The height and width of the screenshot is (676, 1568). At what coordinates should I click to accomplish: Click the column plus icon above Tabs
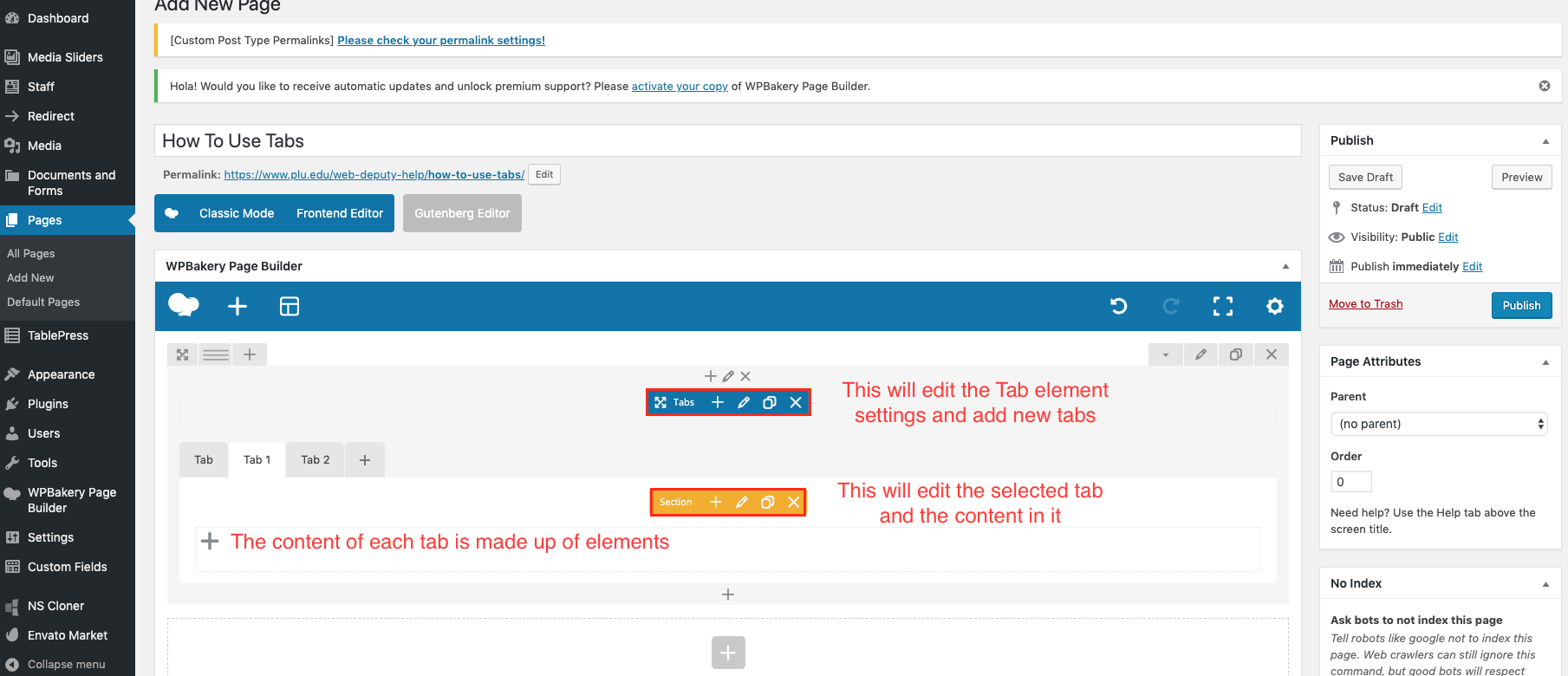click(x=711, y=376)
